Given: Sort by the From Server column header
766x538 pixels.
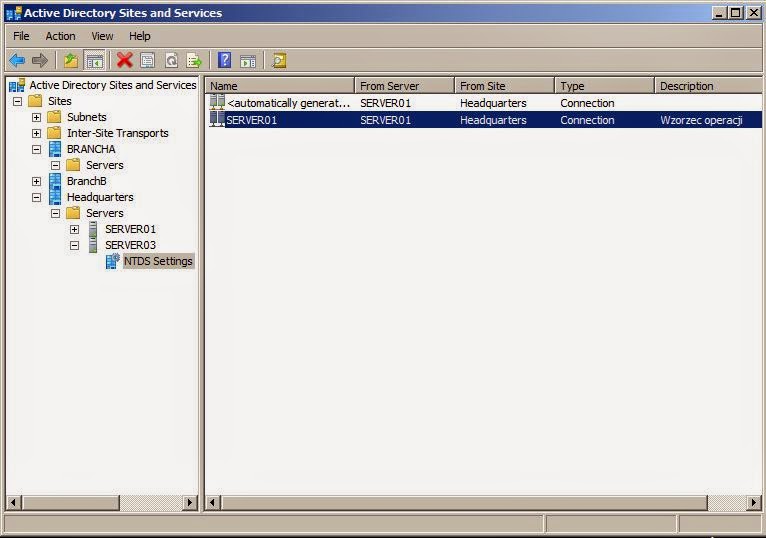Looking at the screenshot, I should [x=404, y=86].
